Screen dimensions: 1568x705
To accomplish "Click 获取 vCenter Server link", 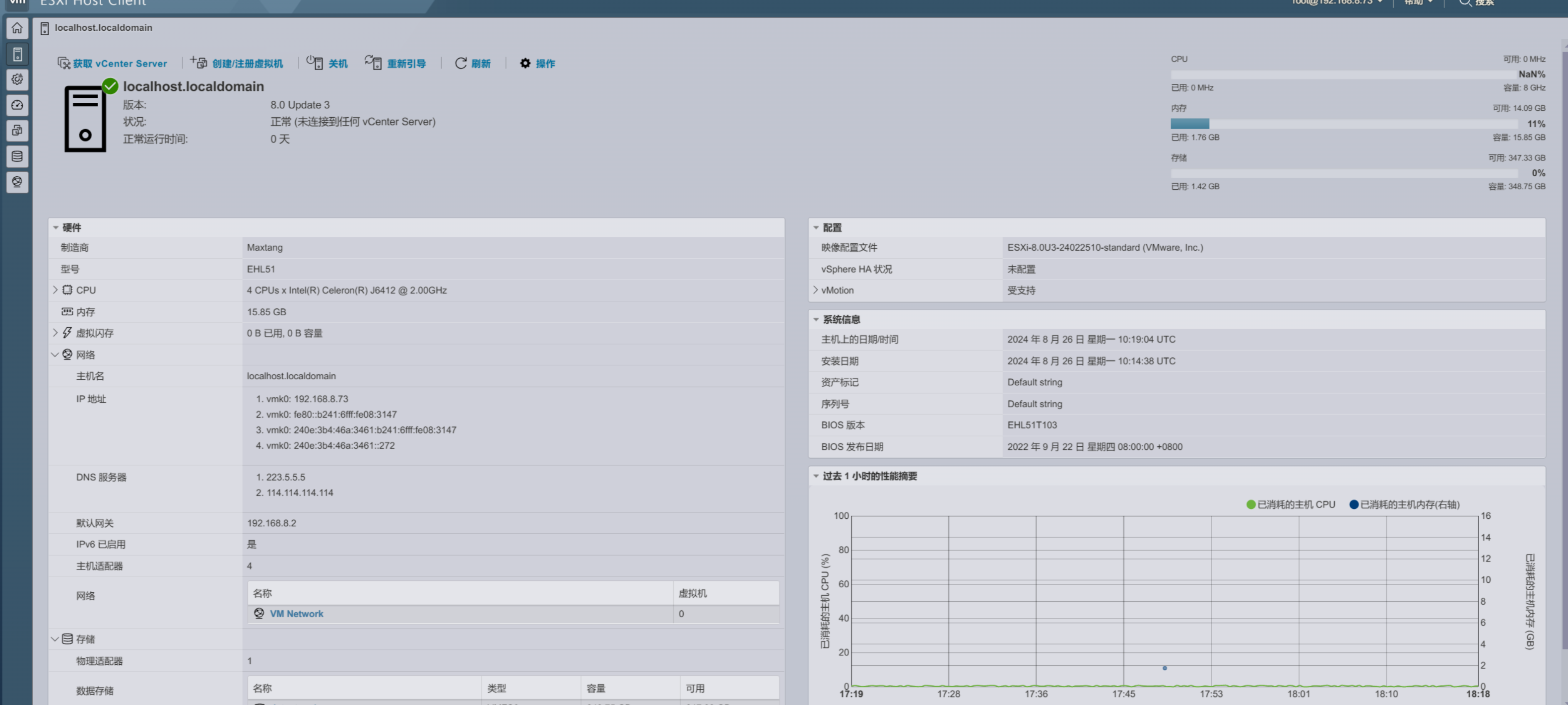I will (x=113, y=64).
